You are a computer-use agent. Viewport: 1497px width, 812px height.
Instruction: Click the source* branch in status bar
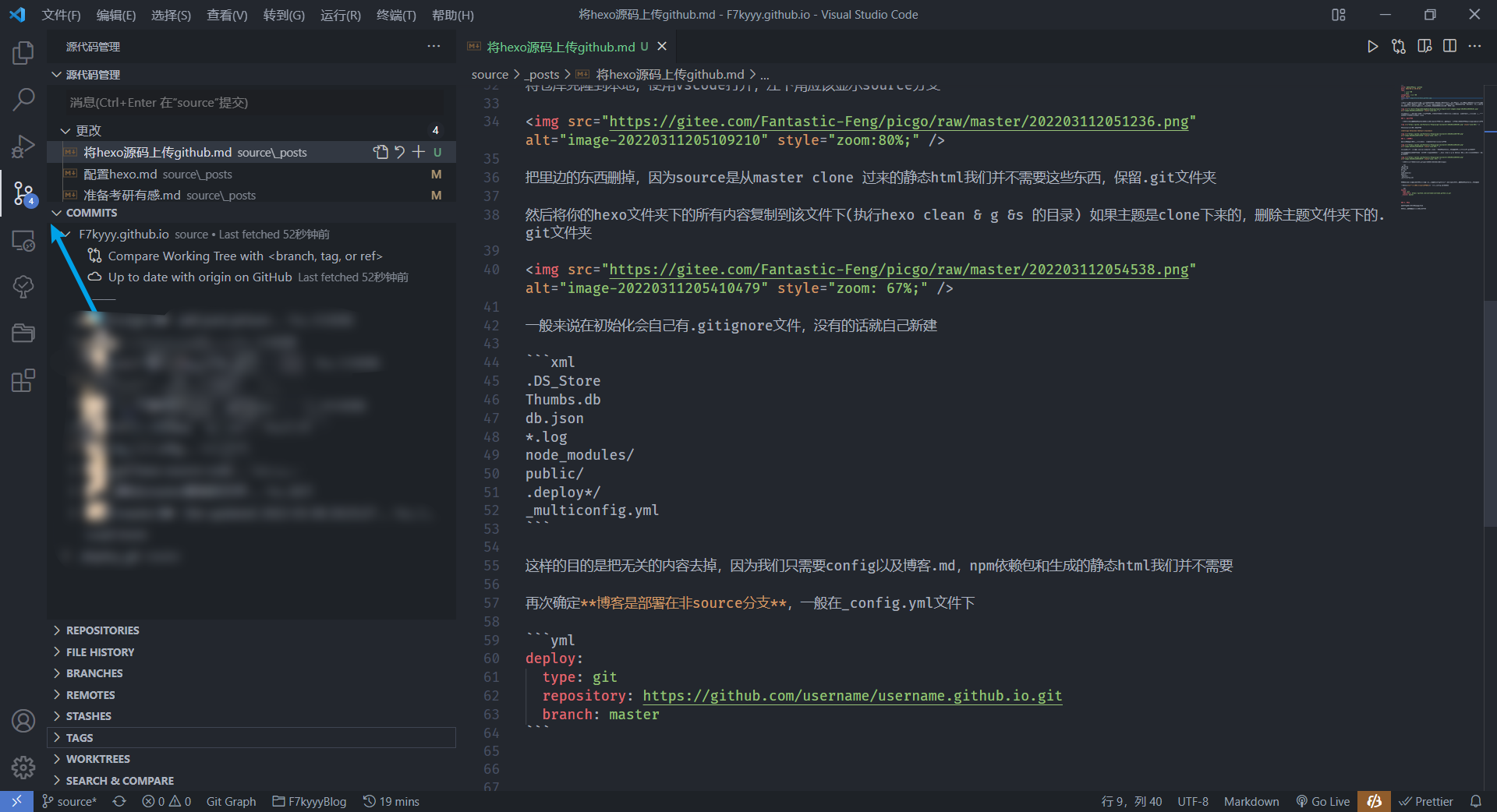click(69, 801)
